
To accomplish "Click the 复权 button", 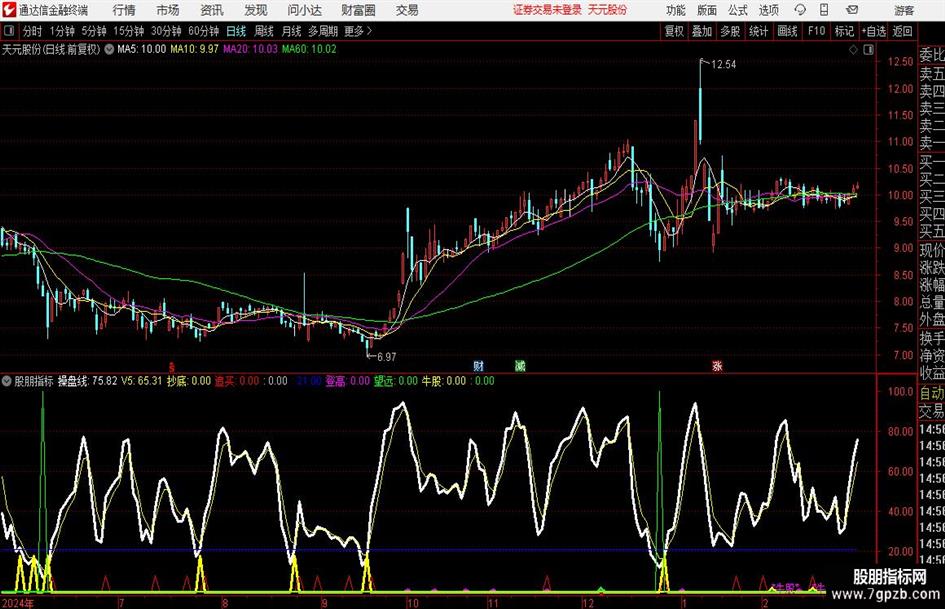I will point(674,31).
